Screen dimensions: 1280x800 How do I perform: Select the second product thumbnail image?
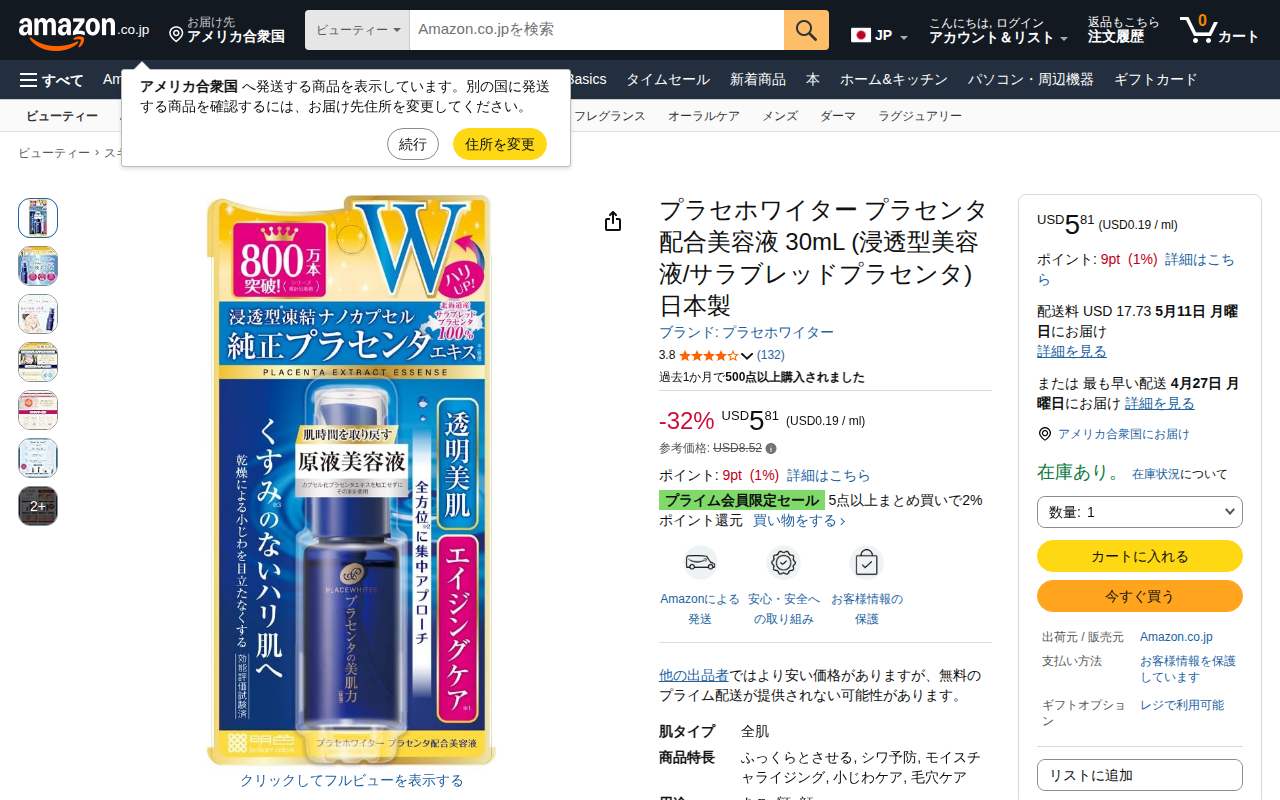coord(38,266)
